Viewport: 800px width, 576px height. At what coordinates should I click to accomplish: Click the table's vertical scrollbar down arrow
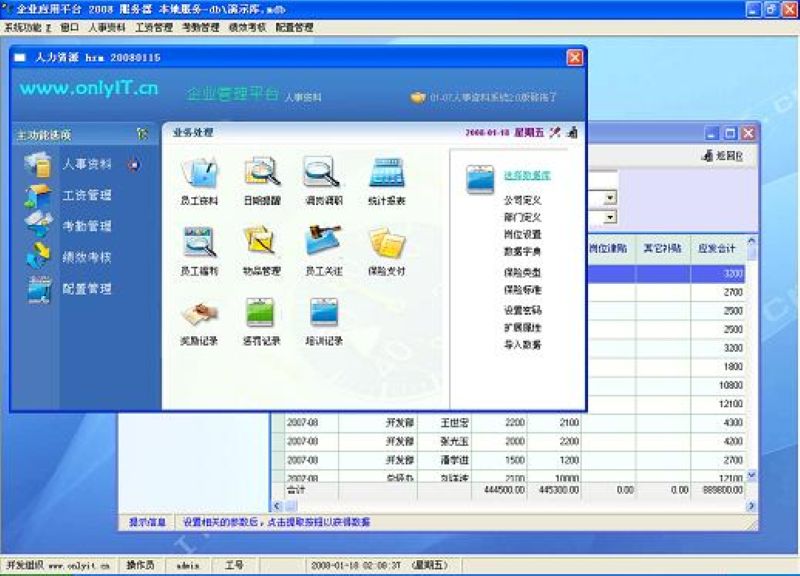[x=753, y=477]
